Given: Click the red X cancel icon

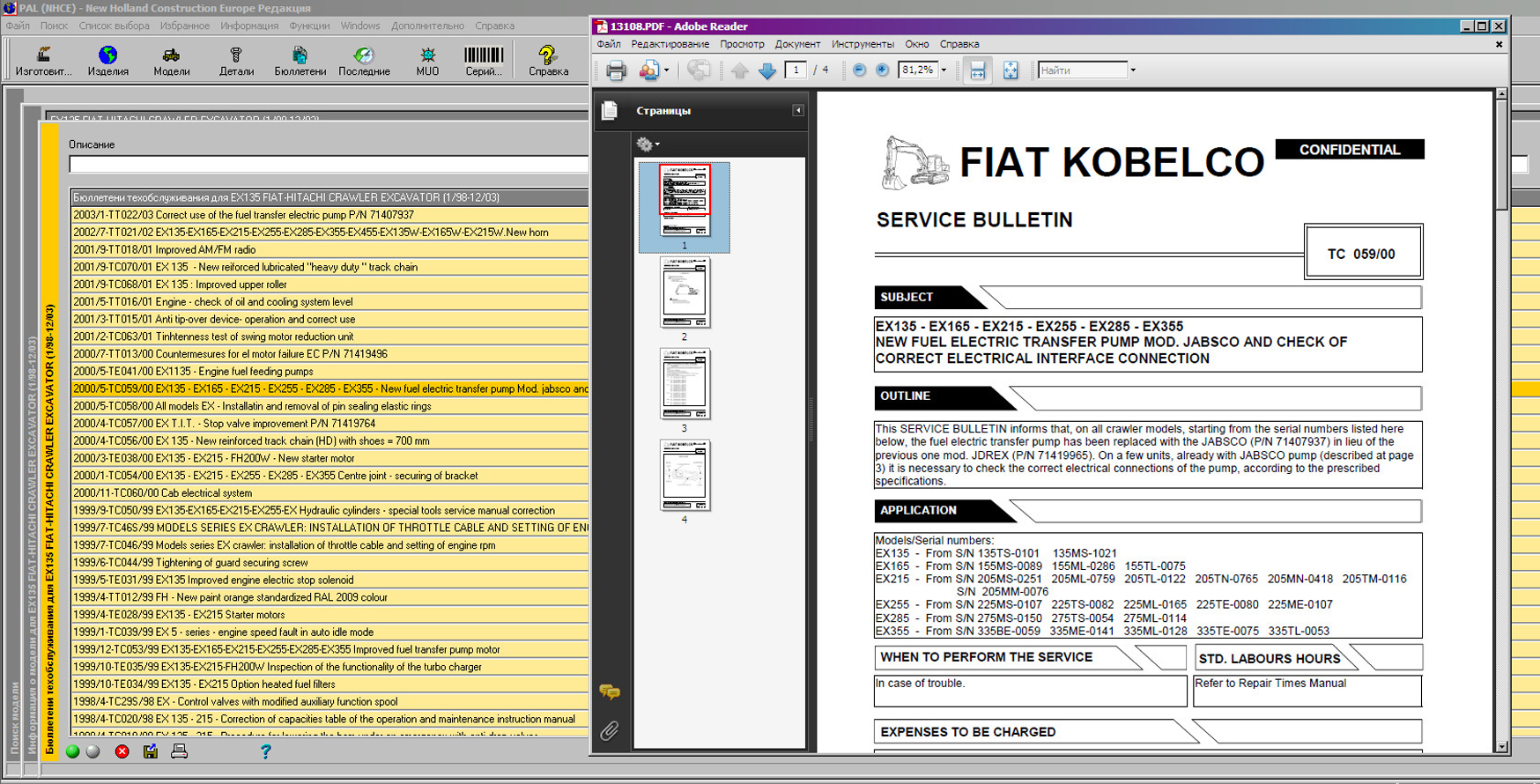Looking at the screenshot, I should click(122, 751).
